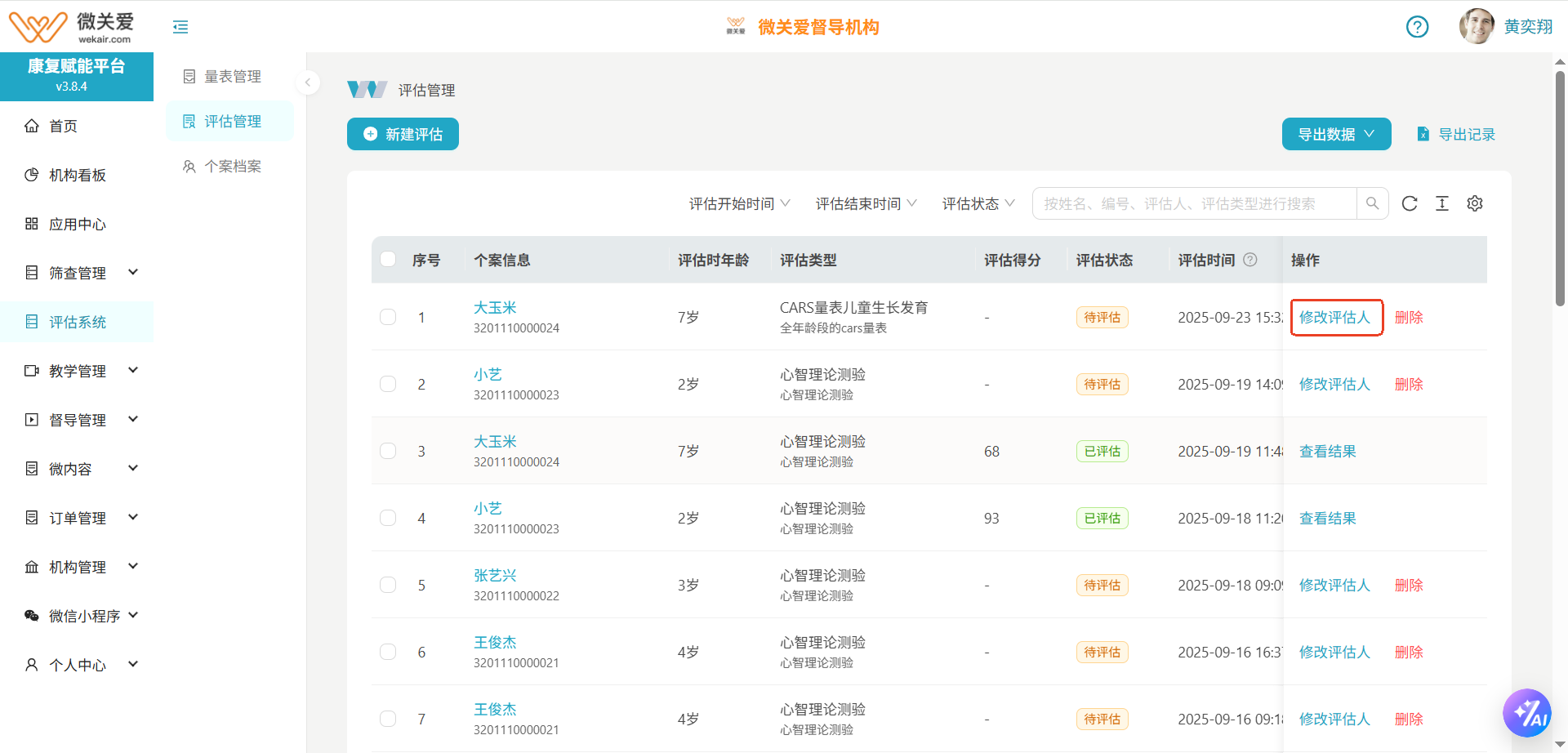Open the AI assistant floating icon
1568x753 pixels.
click(1526, 713)
